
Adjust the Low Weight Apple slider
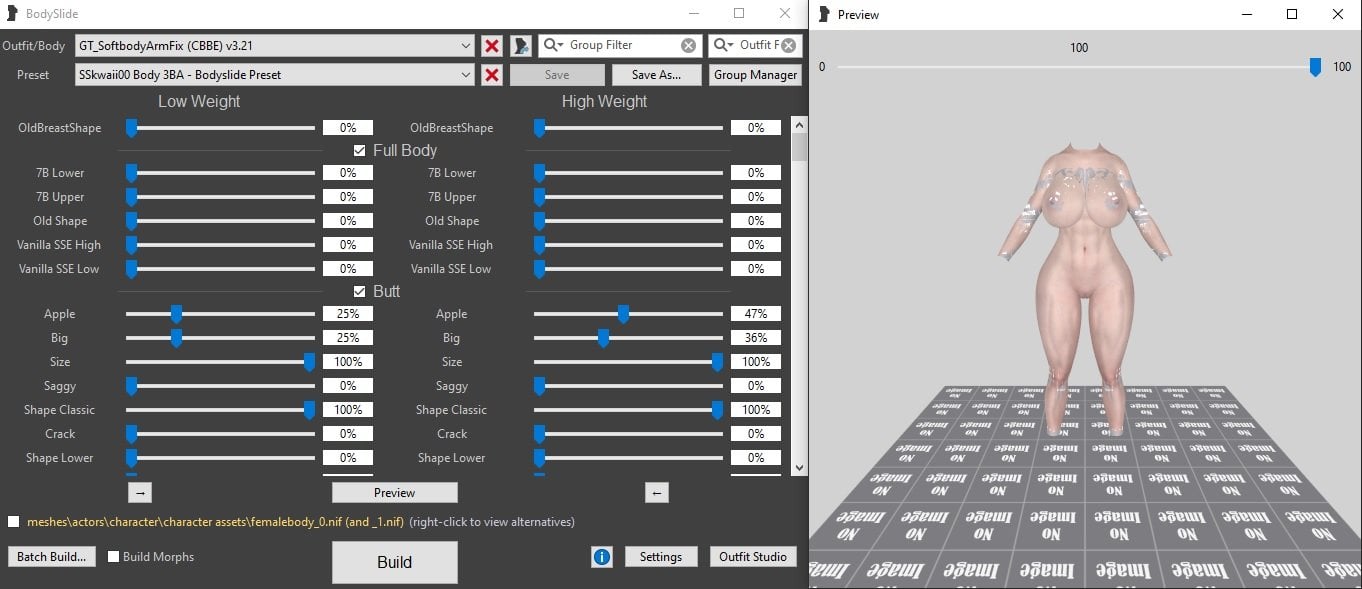[x=176, y=314]
